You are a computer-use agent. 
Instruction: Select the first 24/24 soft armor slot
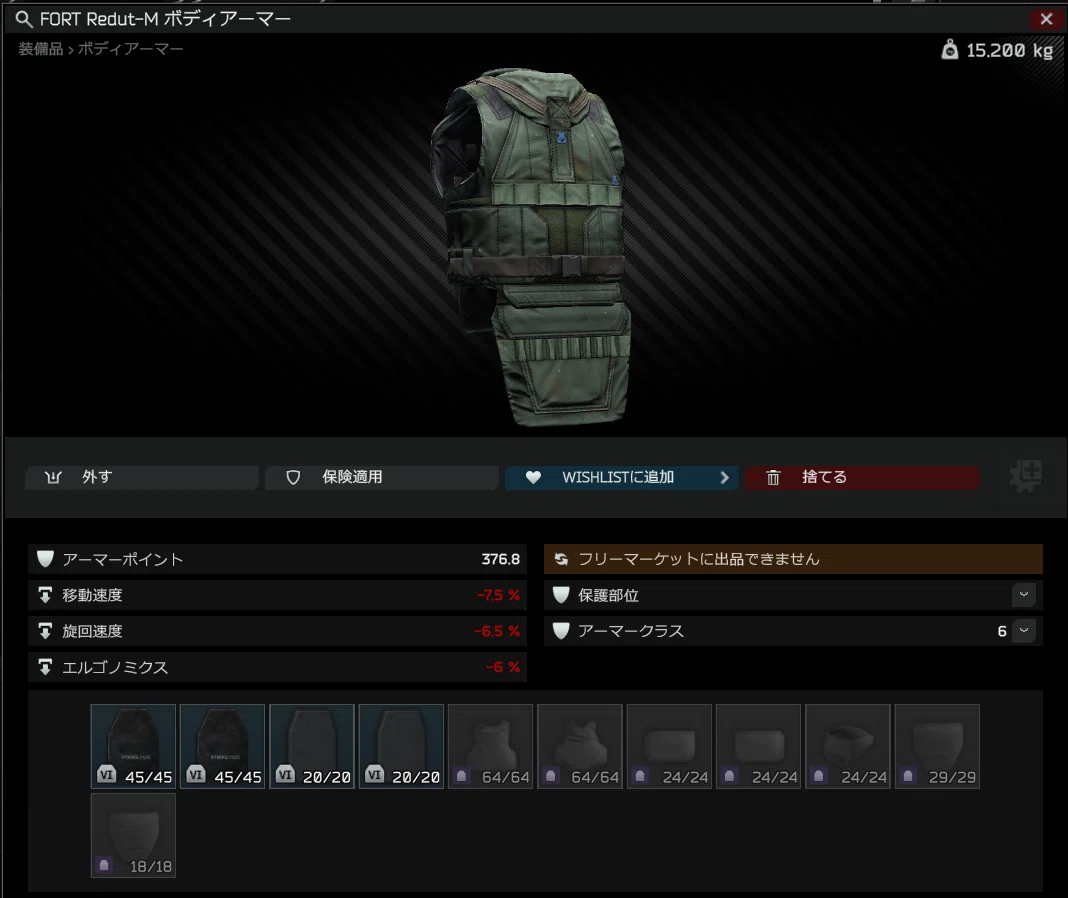(669, 746)
